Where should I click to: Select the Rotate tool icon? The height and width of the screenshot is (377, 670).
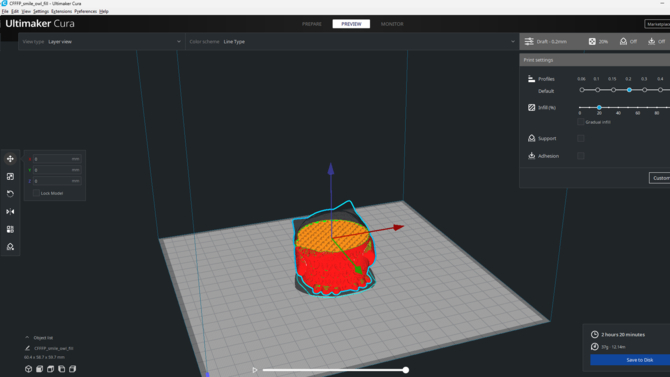pos(10,194)
